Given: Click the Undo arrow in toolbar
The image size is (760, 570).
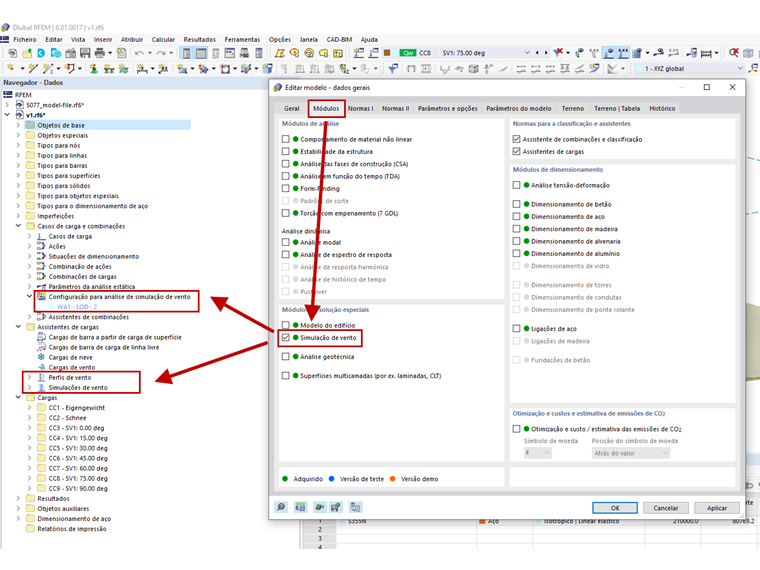Looking at the screenshot, I should coord(140,53).
